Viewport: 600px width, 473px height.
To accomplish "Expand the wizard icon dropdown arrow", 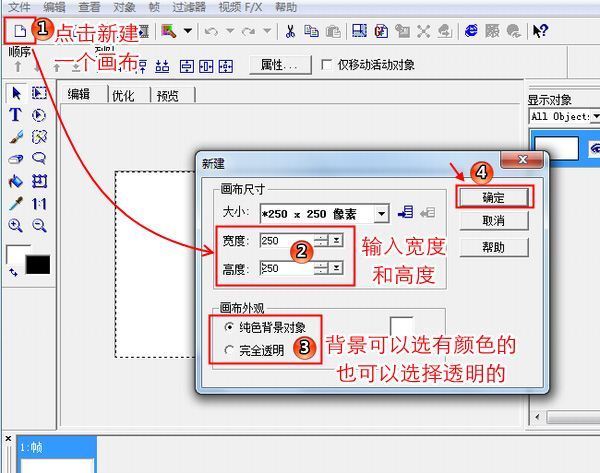I will pyautogui.click(x=188, y=31).
